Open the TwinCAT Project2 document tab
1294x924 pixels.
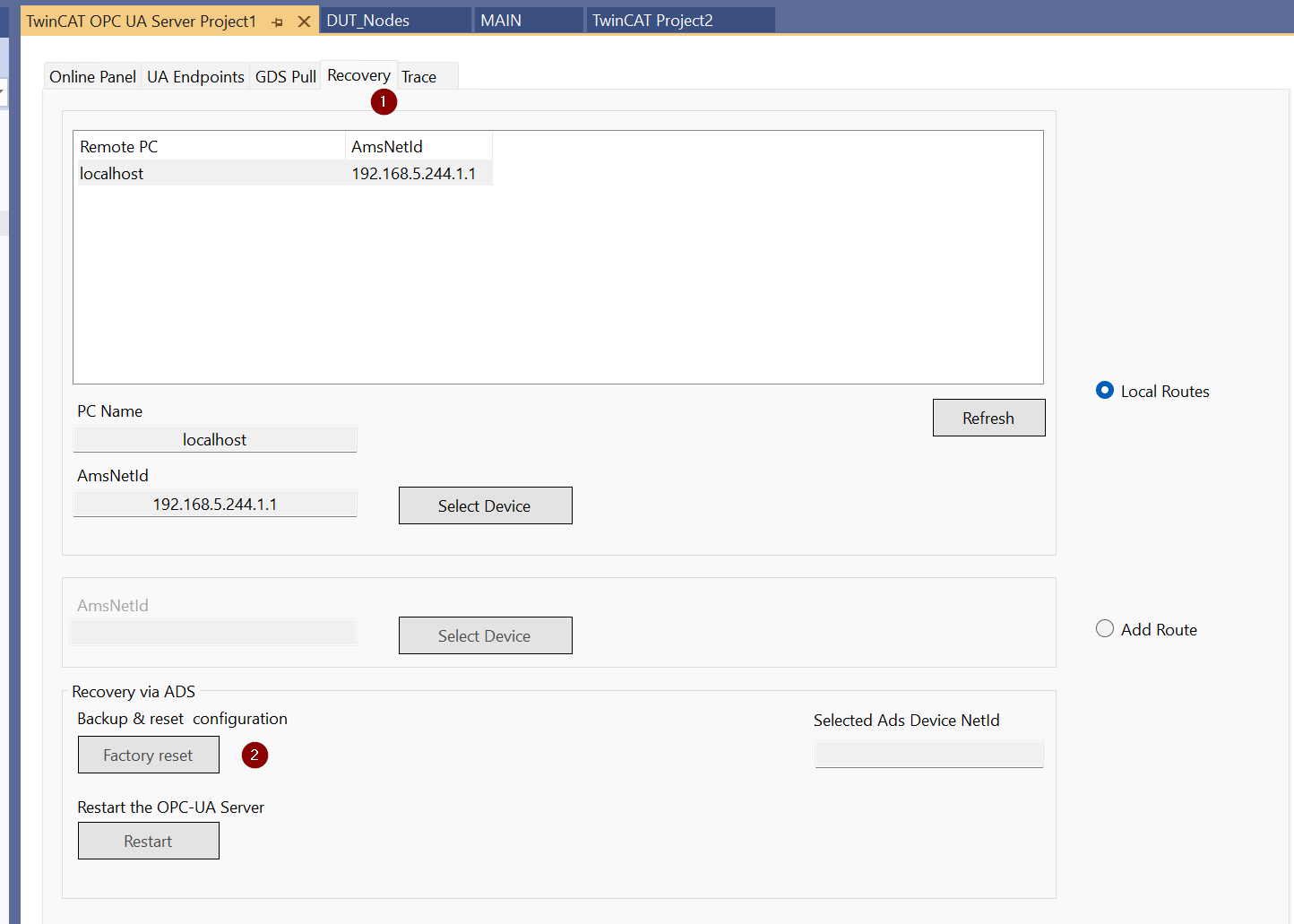[680, 21]
